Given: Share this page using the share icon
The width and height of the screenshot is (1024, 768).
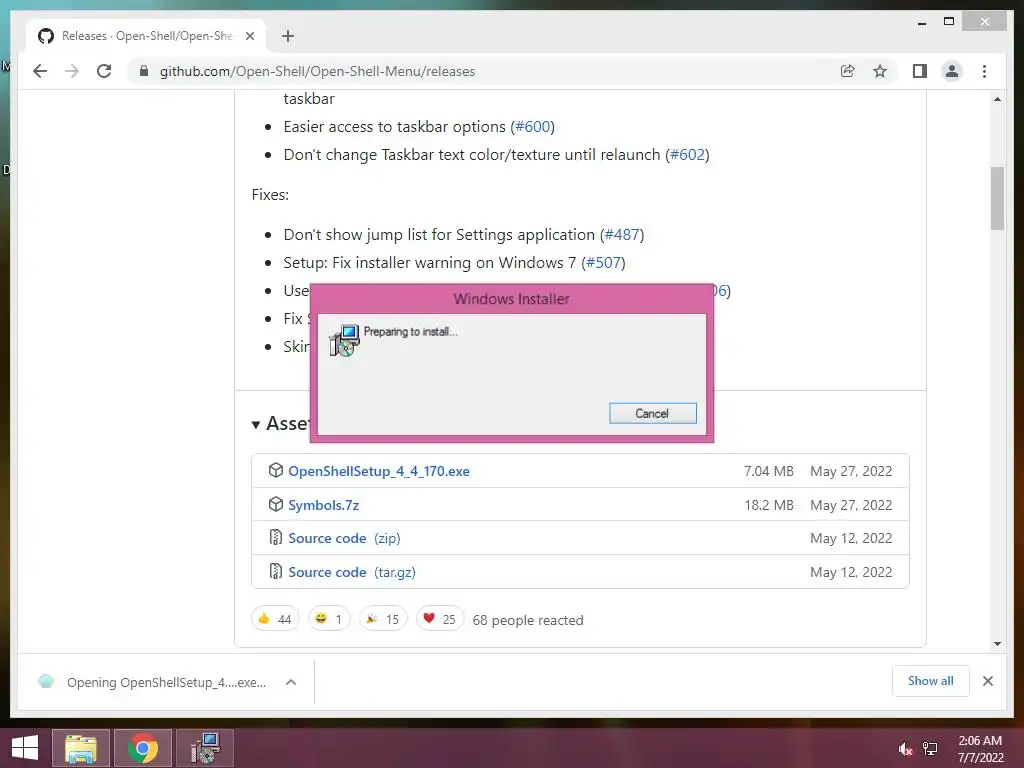Looking at the screenshot, I should coord(848,71).
